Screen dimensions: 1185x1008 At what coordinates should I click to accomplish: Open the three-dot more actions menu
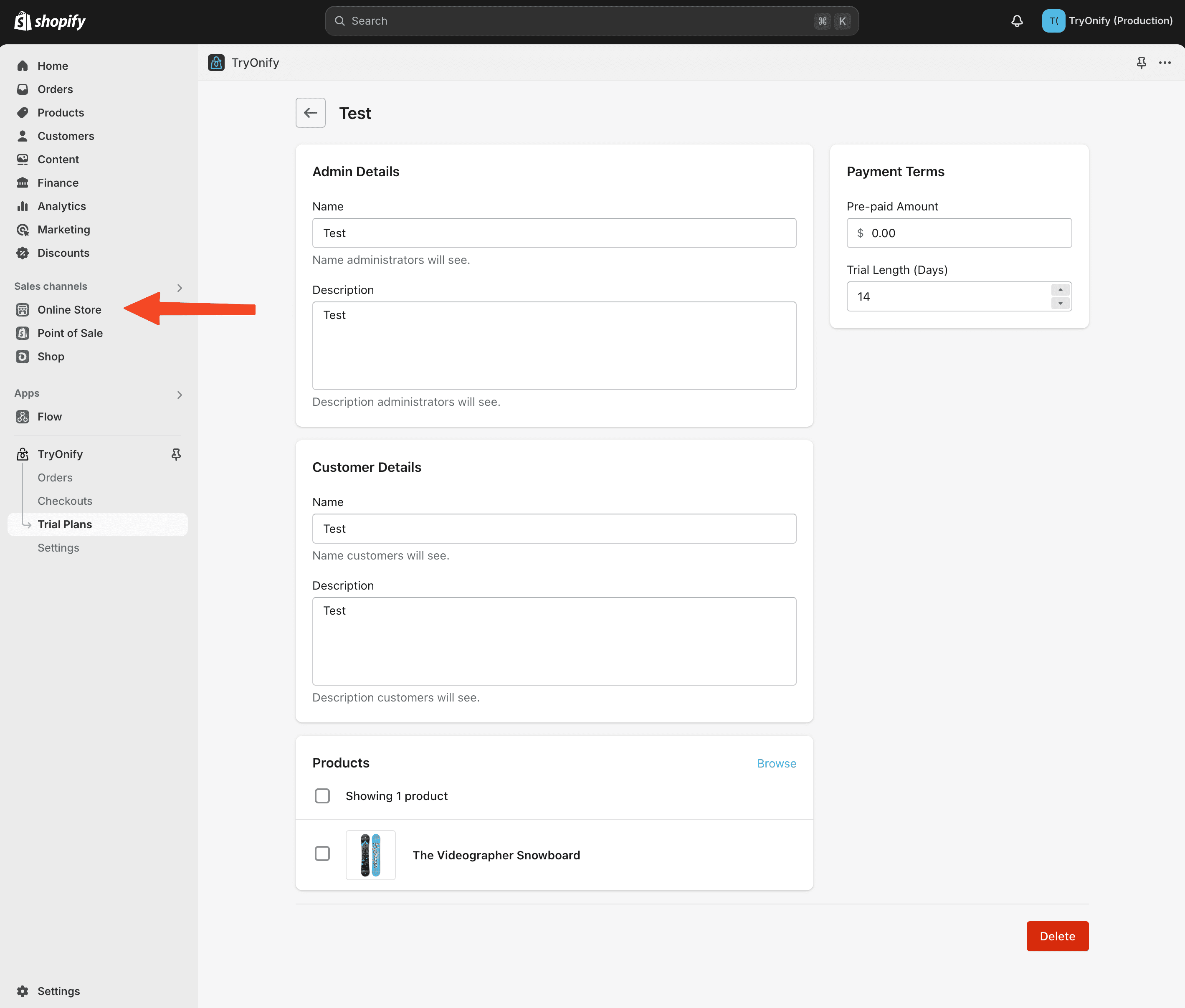click(1165, 63)
